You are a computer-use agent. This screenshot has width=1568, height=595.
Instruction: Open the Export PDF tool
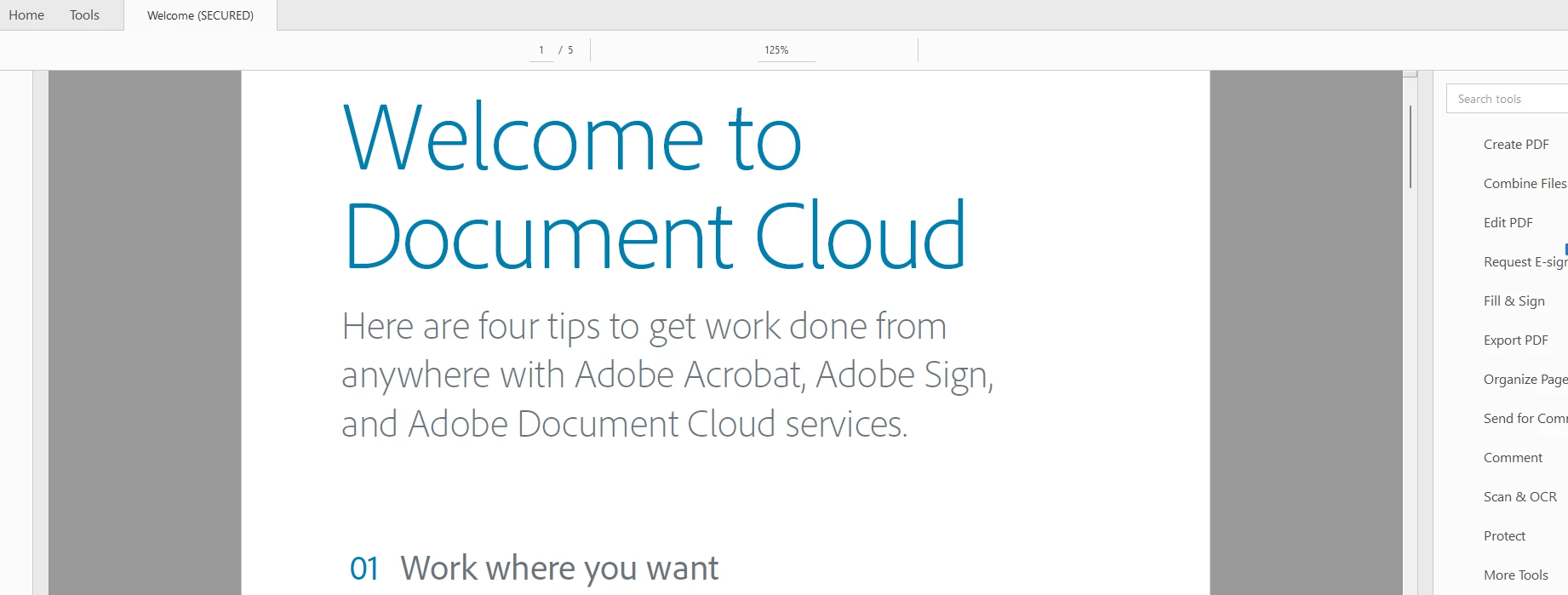pos(1516,340)
